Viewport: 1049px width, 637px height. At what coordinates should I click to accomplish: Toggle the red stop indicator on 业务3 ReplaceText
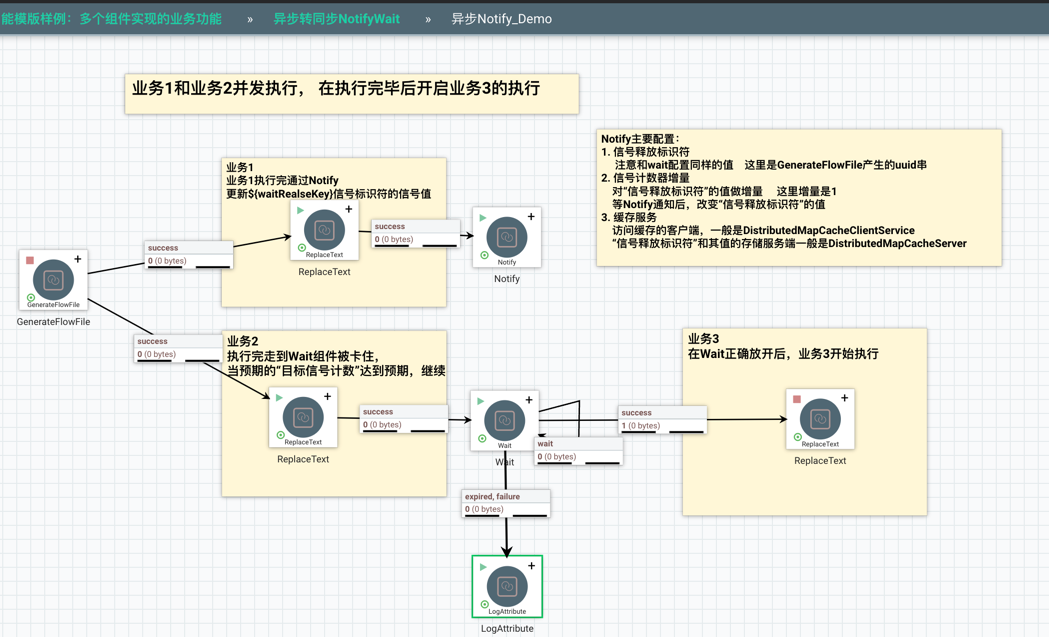[x=797, y=399]
